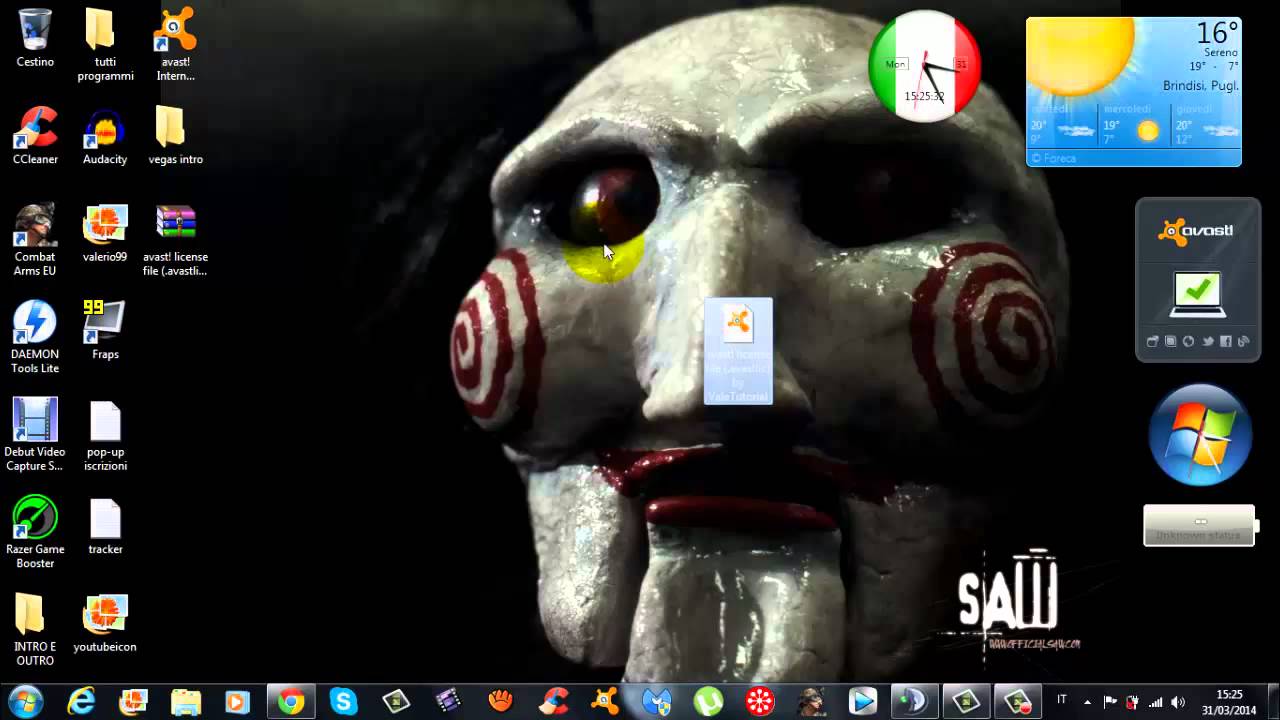Viewport: 1280px width, 720px height.
Task: Launch the Razer Game Booster shortcut
Action: click(35, 532)
